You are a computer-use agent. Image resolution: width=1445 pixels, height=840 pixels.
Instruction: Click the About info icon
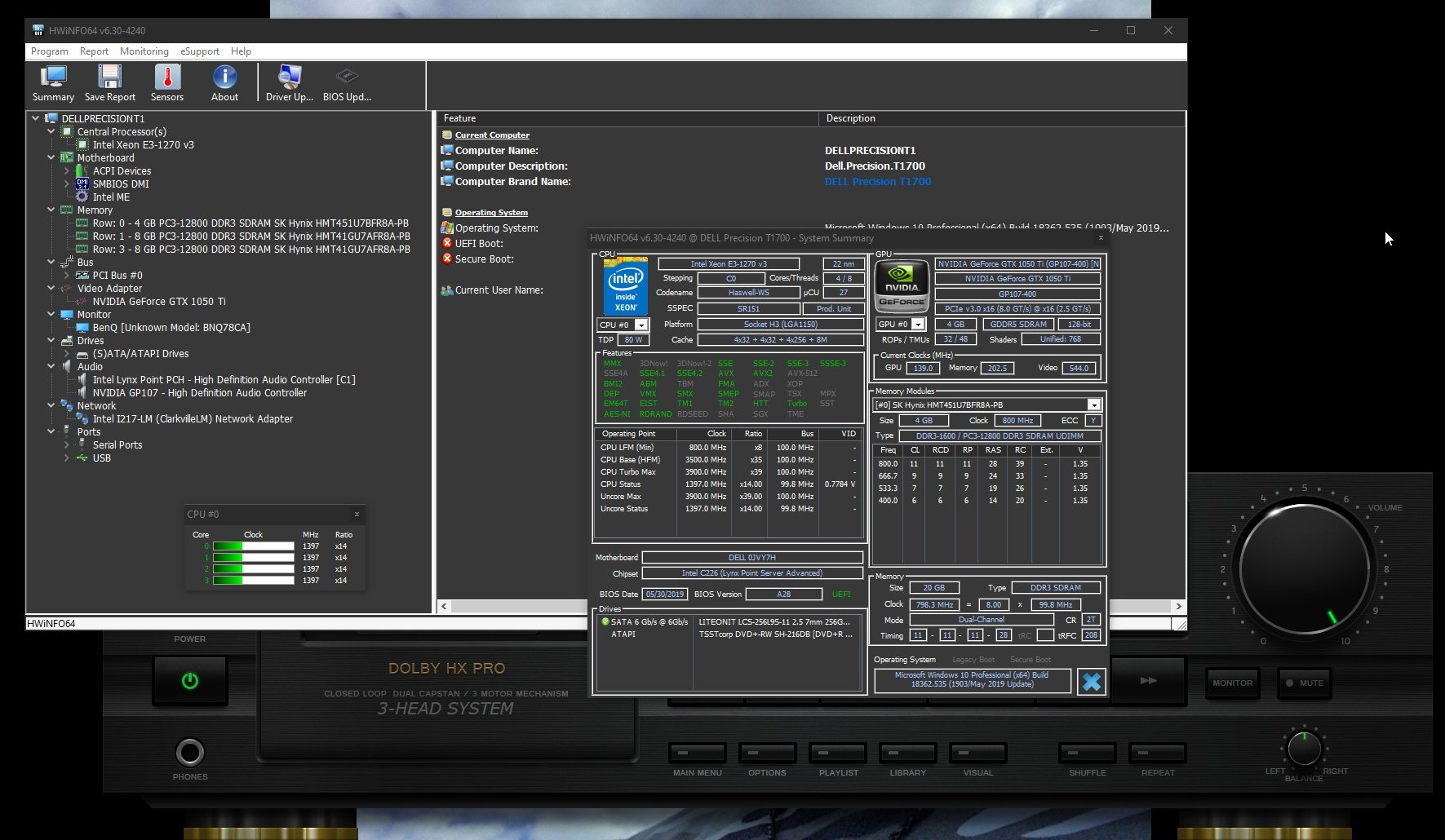pyautogui.click(x=224, y=84)
